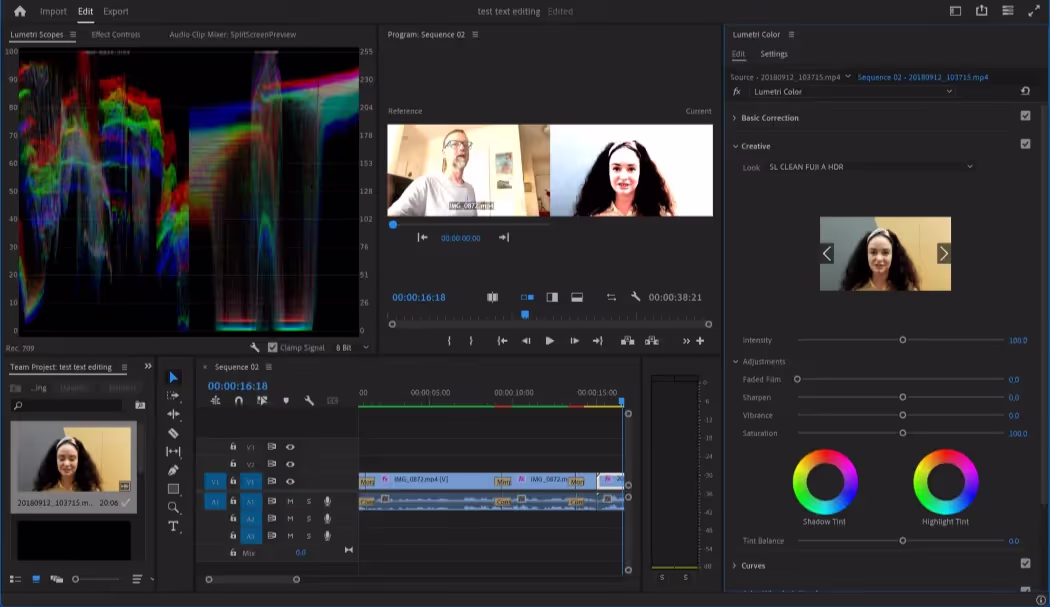This screenshot has width=1050, height=607.
Task: Click Shot or Frame Comparison icon
Action: tap(492, 297)
